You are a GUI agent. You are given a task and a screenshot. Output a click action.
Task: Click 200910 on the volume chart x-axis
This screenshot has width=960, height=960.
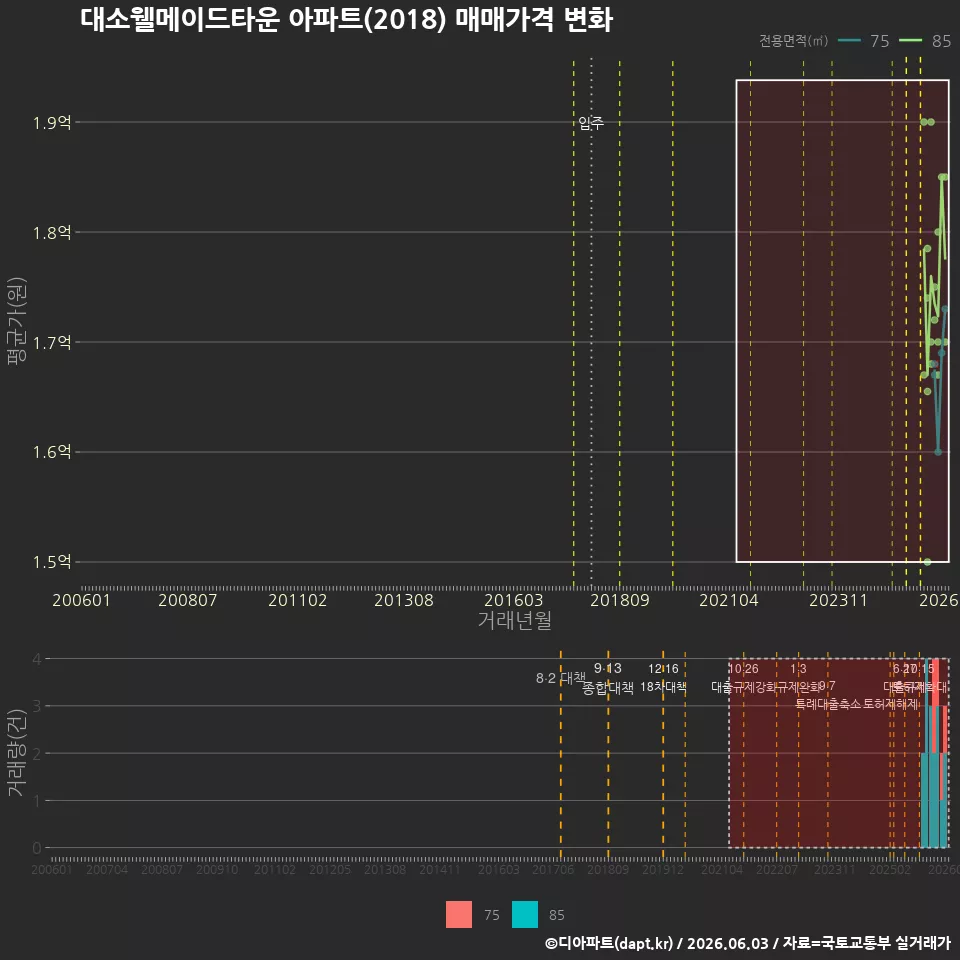pos(217,869)
